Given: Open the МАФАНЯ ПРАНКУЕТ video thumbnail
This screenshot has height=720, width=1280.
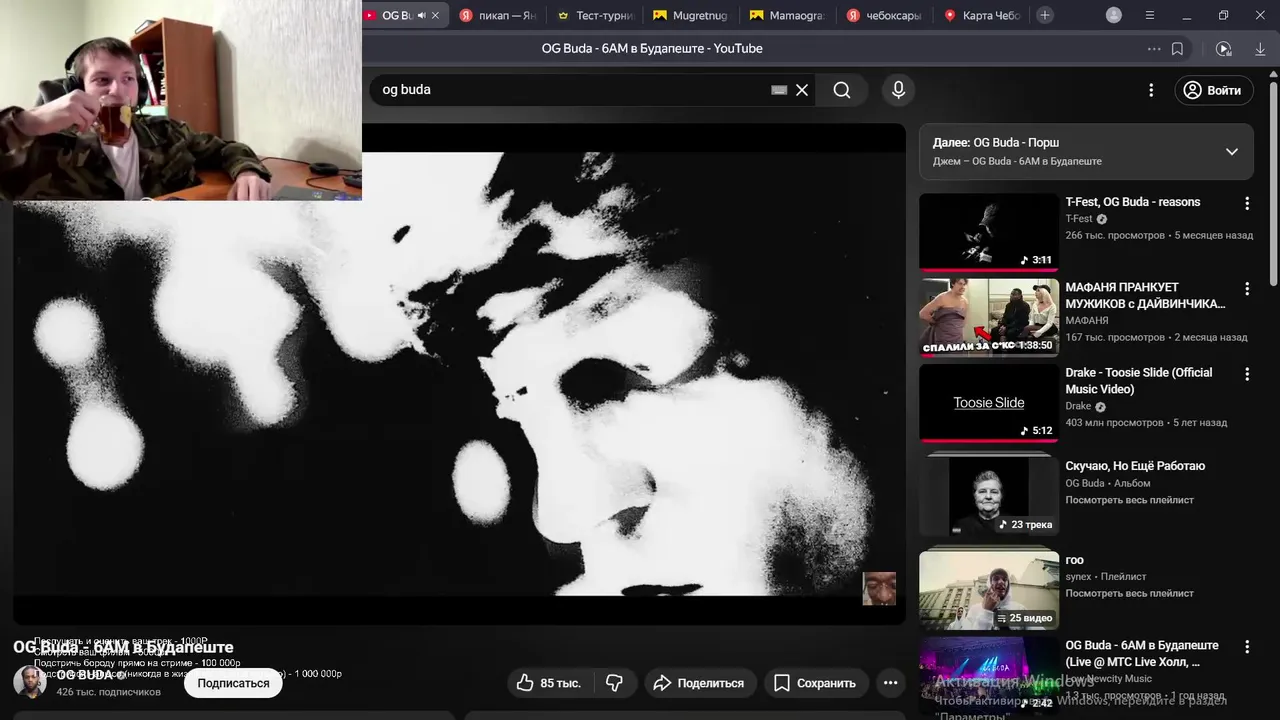Looking at the screenshot, I should [989, 318].
